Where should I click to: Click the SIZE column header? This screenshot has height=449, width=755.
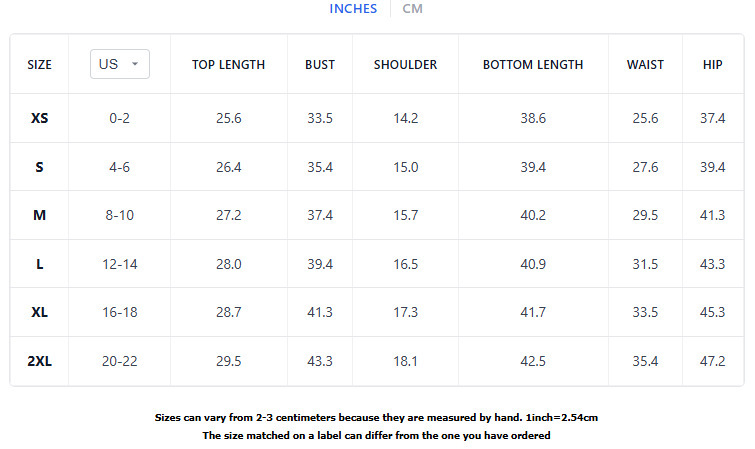tap(40, 65)
